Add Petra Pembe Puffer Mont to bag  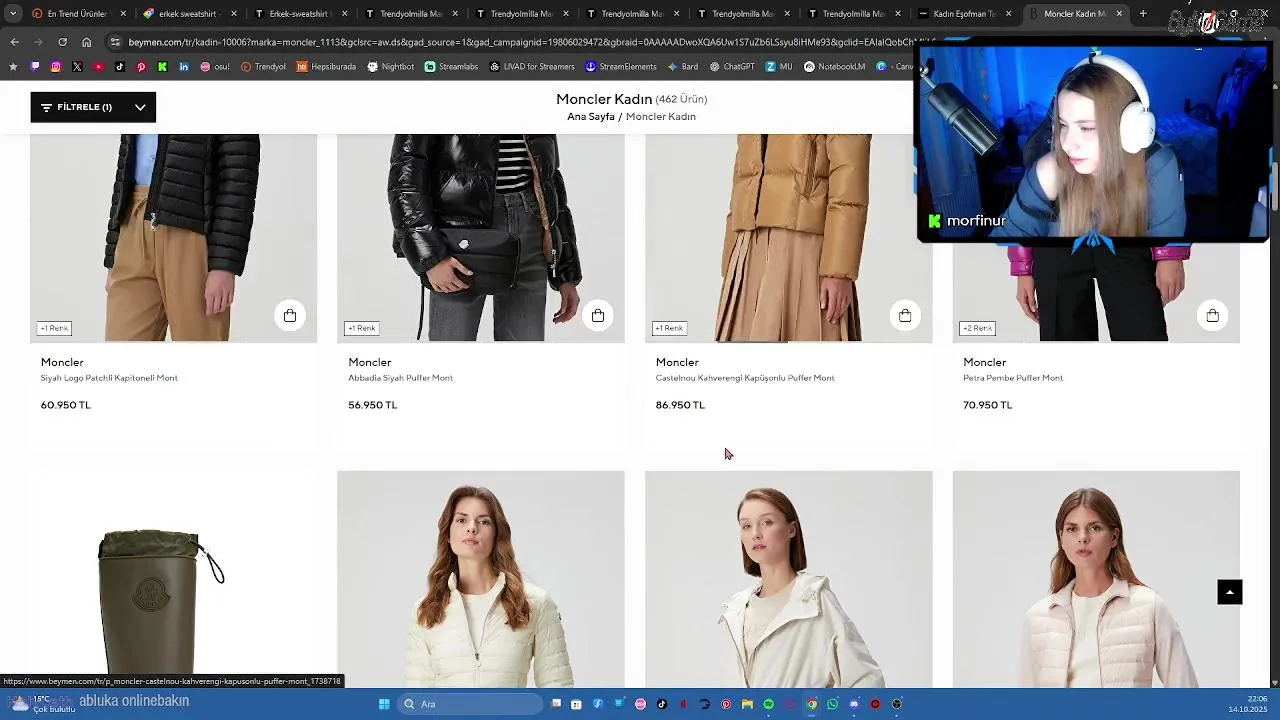[x=1212, y=316]
